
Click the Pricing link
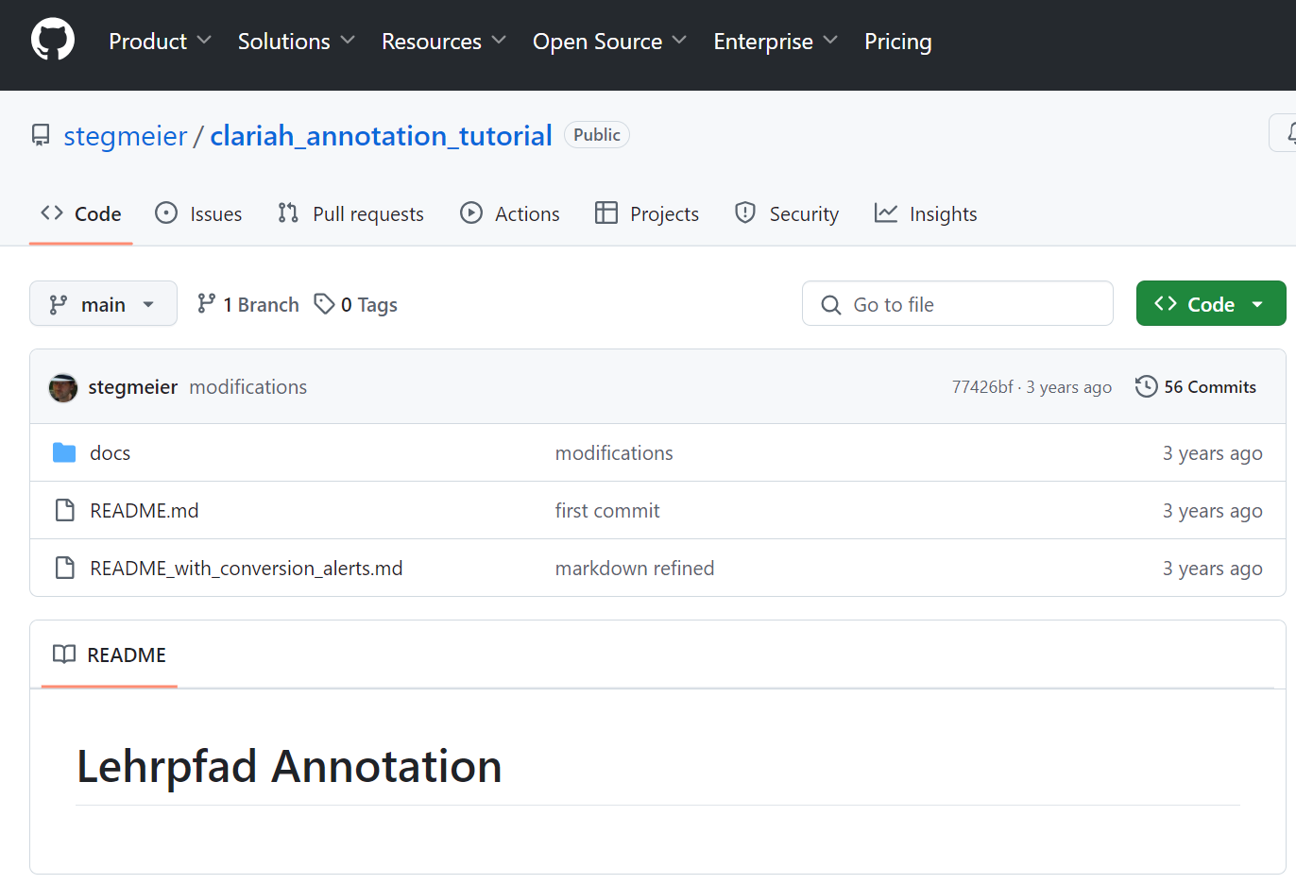(x=897, y=41)
